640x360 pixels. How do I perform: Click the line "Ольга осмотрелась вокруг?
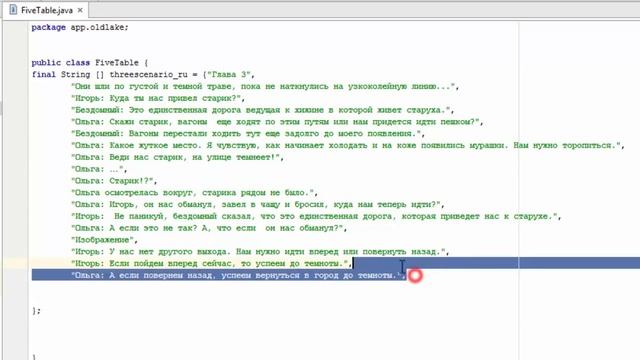[x=194, y=192]
